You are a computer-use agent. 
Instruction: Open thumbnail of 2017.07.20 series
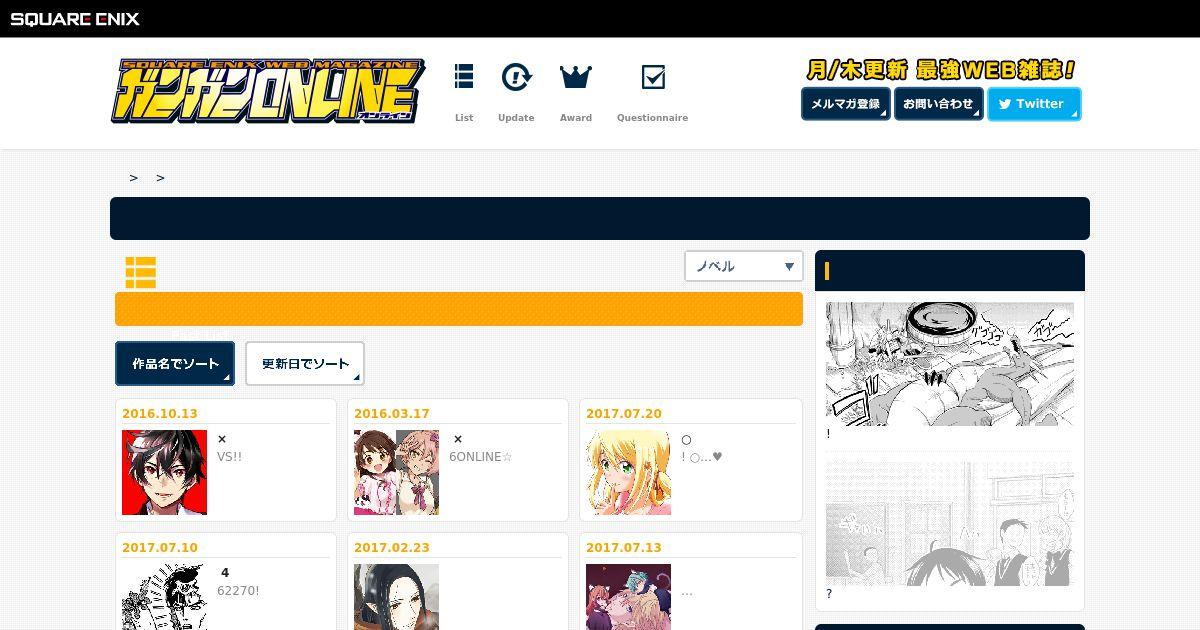point(628,473)
